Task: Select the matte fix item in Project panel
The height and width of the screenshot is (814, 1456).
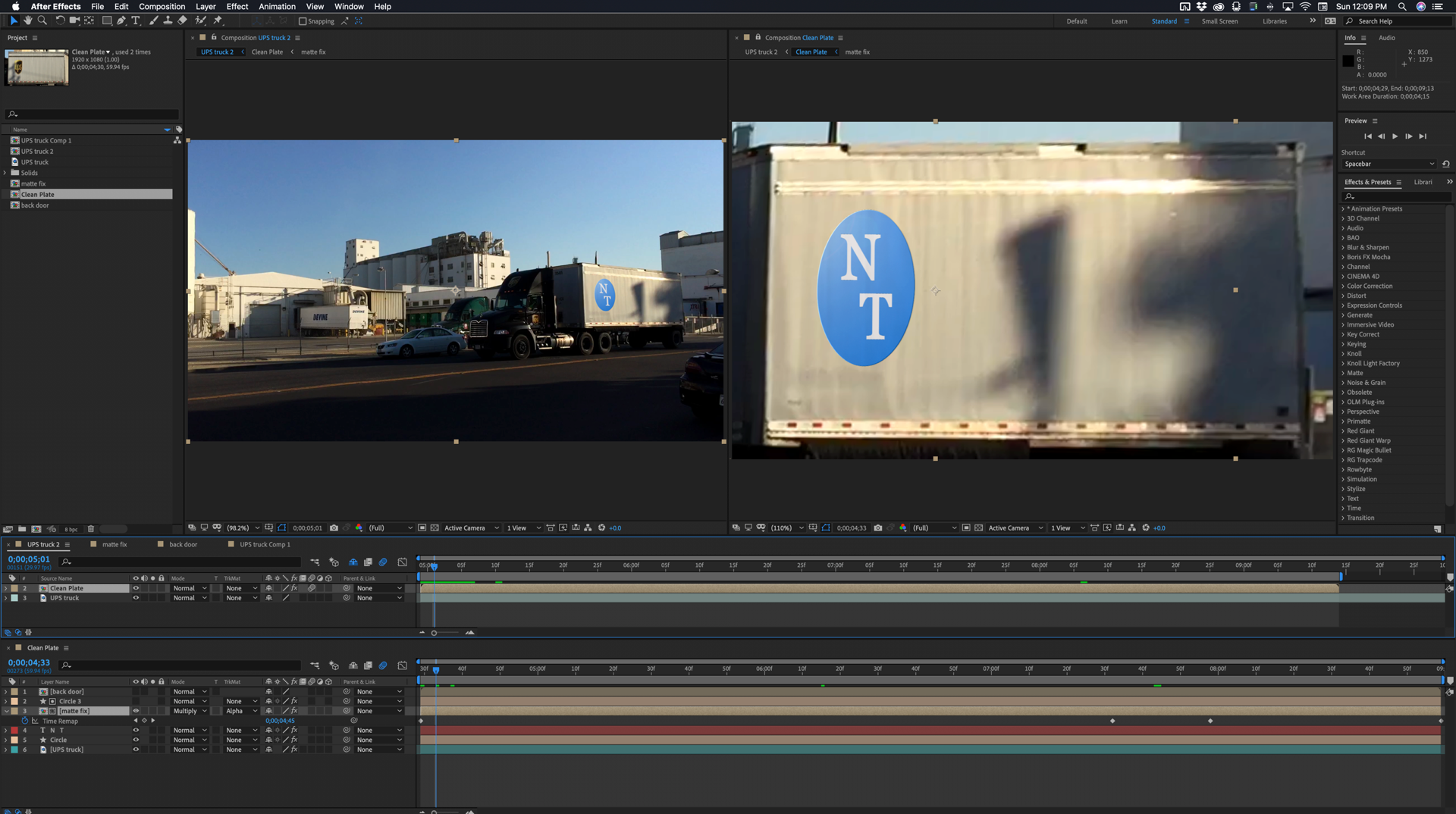Action: [x=33, y=183]
